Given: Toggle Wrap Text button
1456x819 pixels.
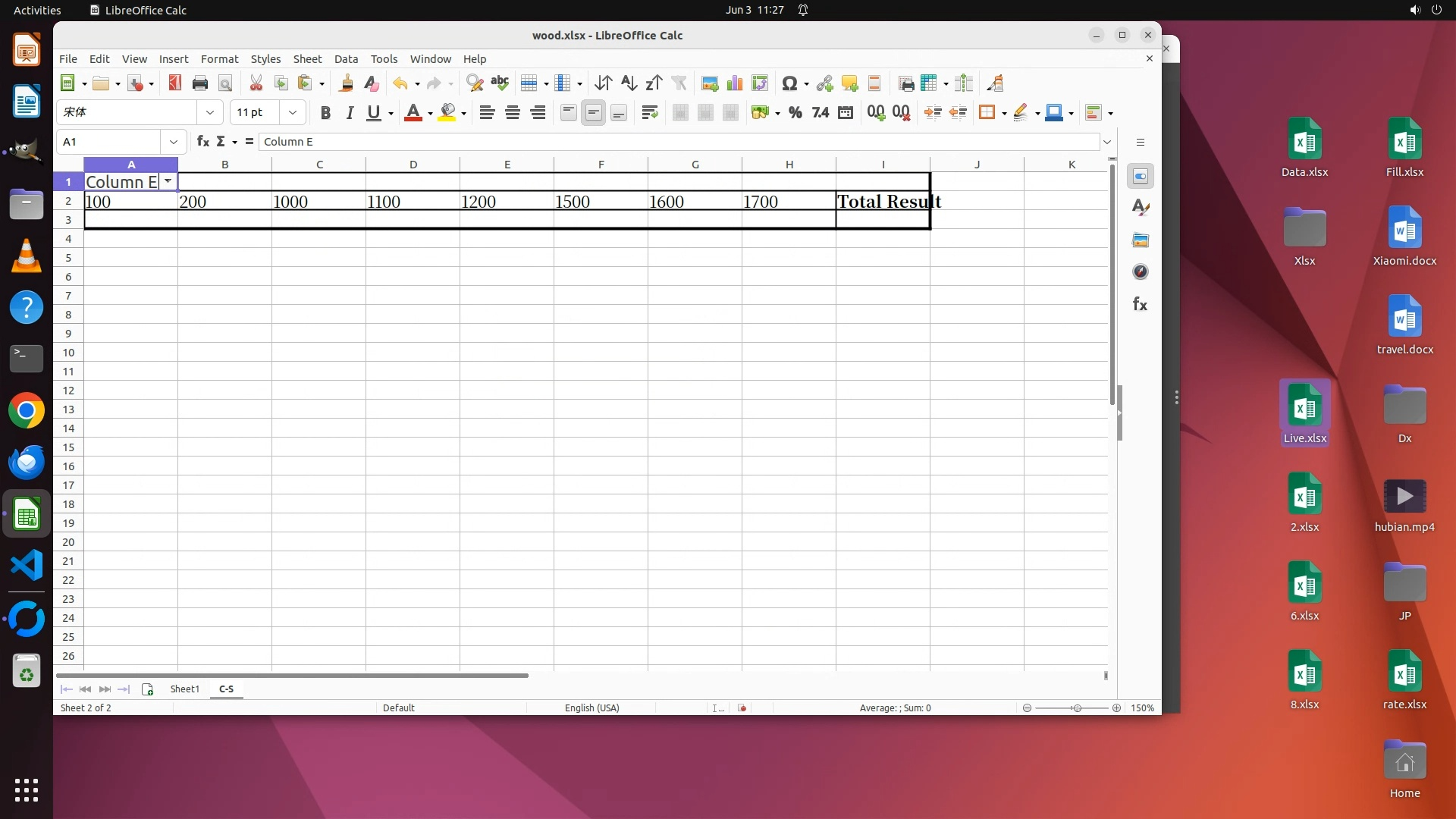Looking at the screenshot, I should tap(649, 113).
